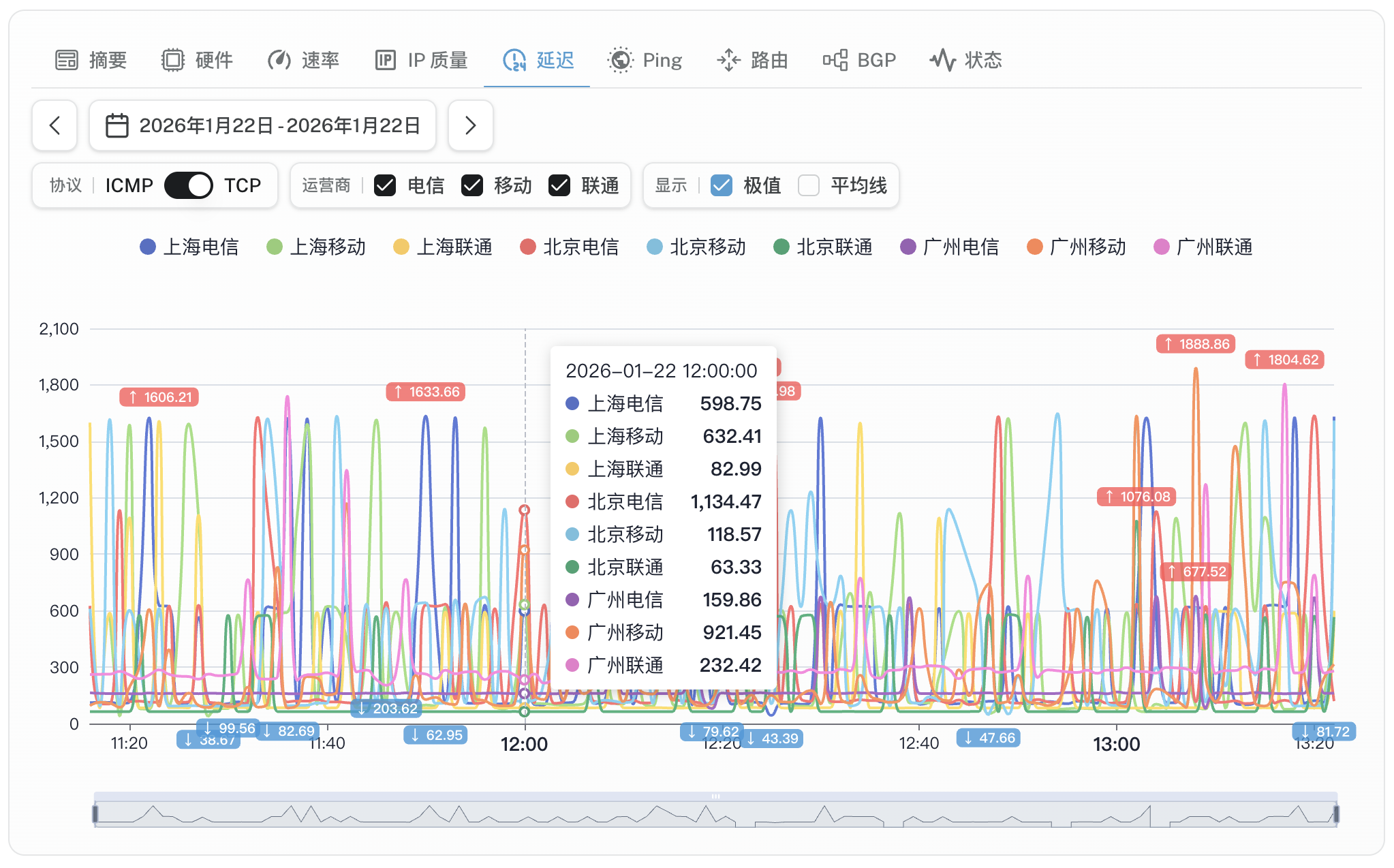Click the left chevron to view previous date
This screenshot has height=868, width=1394.
point(55,125)
